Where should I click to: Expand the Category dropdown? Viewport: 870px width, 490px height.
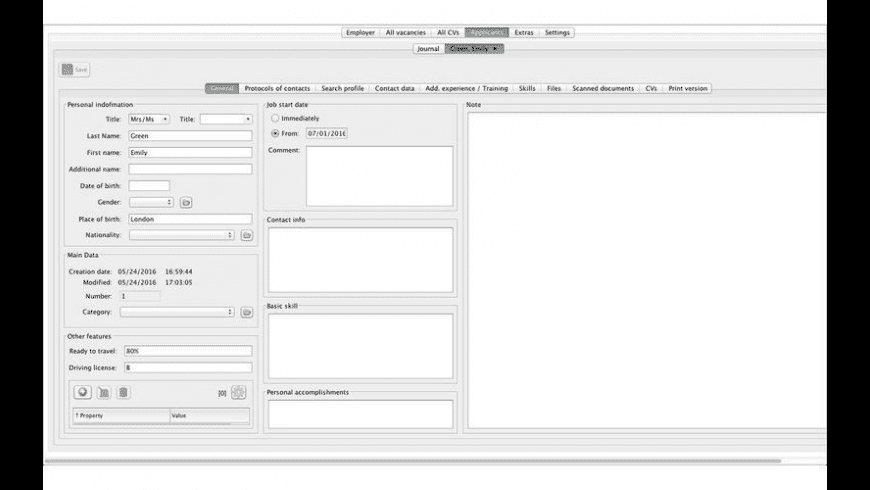[x=177, y=312]
